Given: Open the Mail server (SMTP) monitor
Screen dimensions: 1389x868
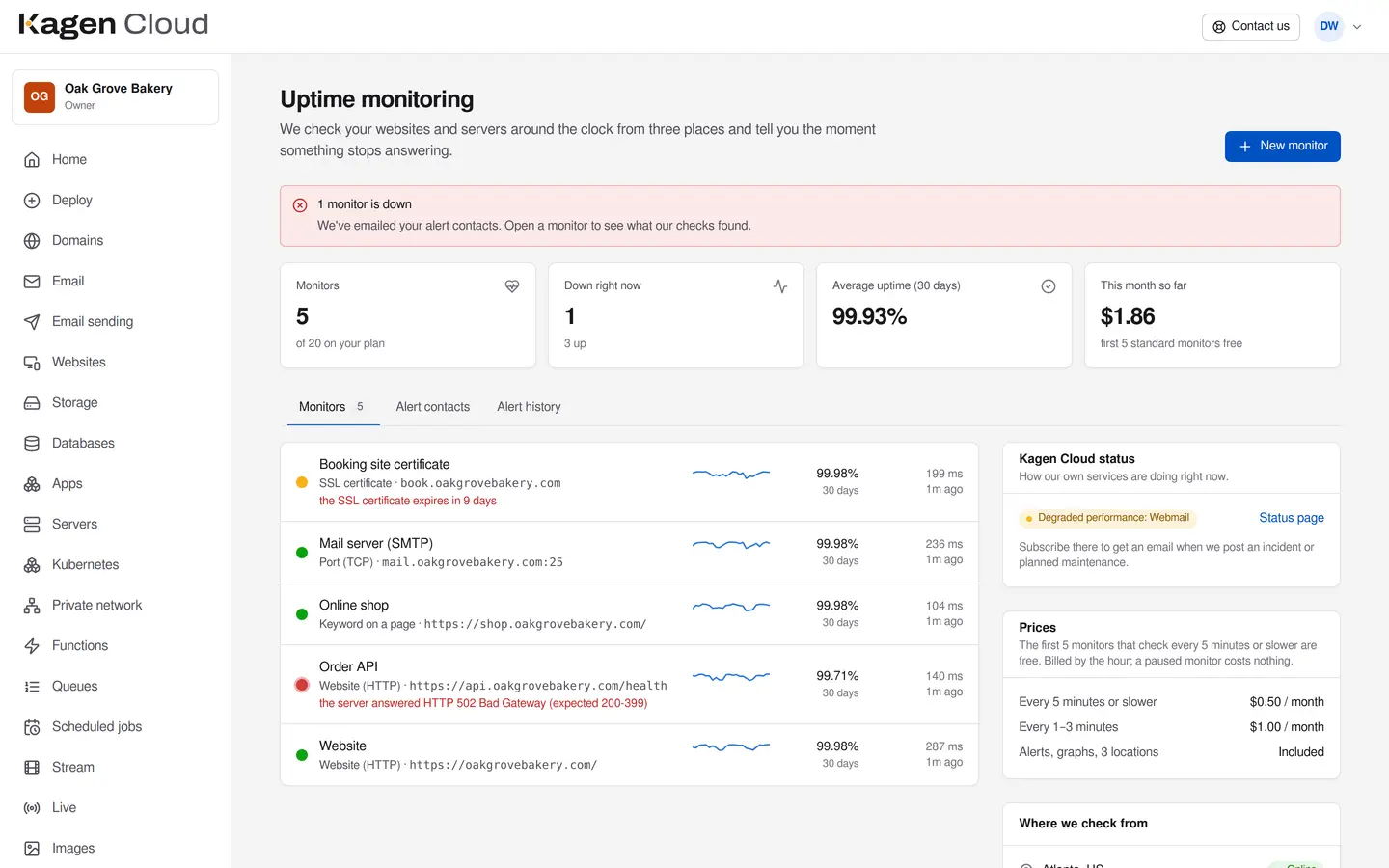Looking at the screenshot, I should point(629,553).
